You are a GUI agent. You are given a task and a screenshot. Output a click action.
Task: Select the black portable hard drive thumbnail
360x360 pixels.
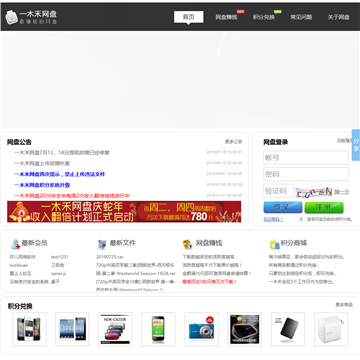[x=288, y=329]
